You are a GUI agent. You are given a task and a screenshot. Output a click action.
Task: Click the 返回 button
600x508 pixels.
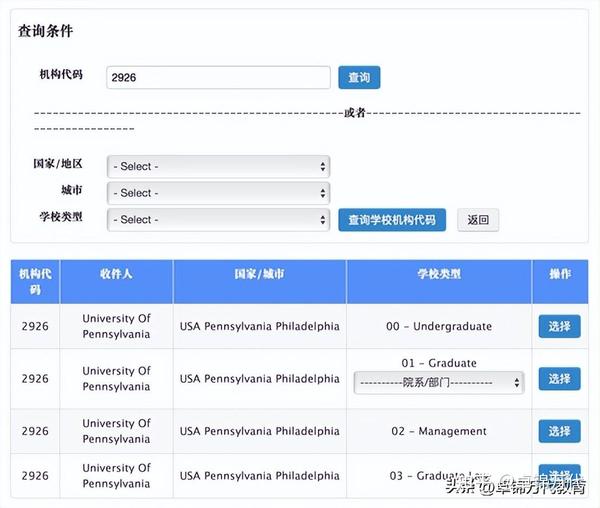point(478,220)
